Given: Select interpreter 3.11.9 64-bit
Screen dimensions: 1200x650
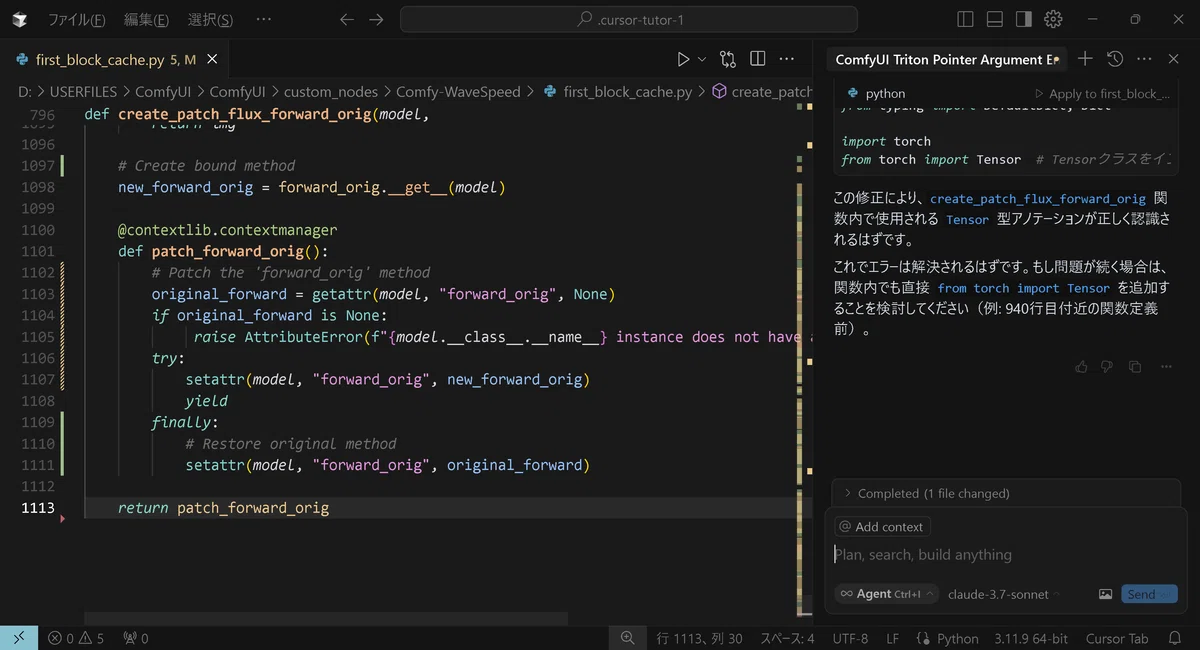Looking at the screenshot, I should tap(1031, 638).
